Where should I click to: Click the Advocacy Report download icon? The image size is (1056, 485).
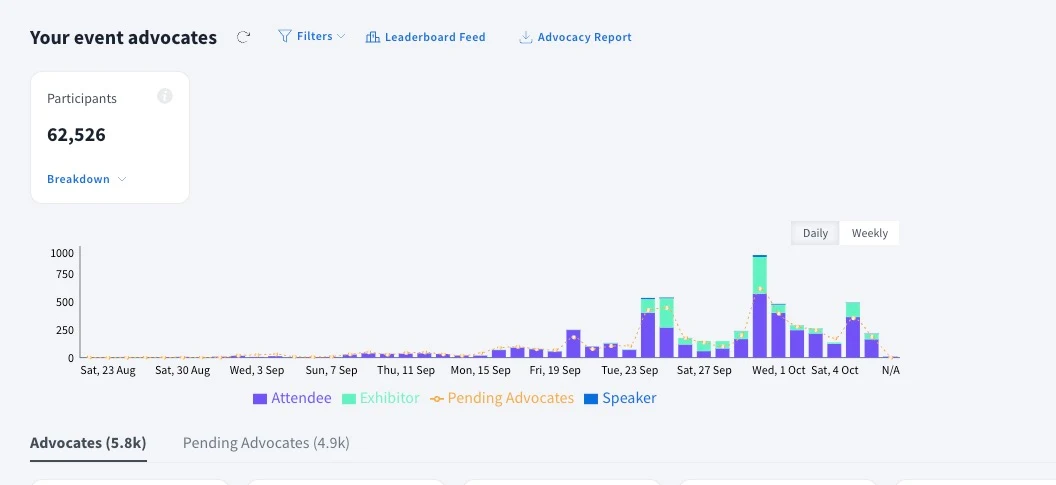pos(525,37)
